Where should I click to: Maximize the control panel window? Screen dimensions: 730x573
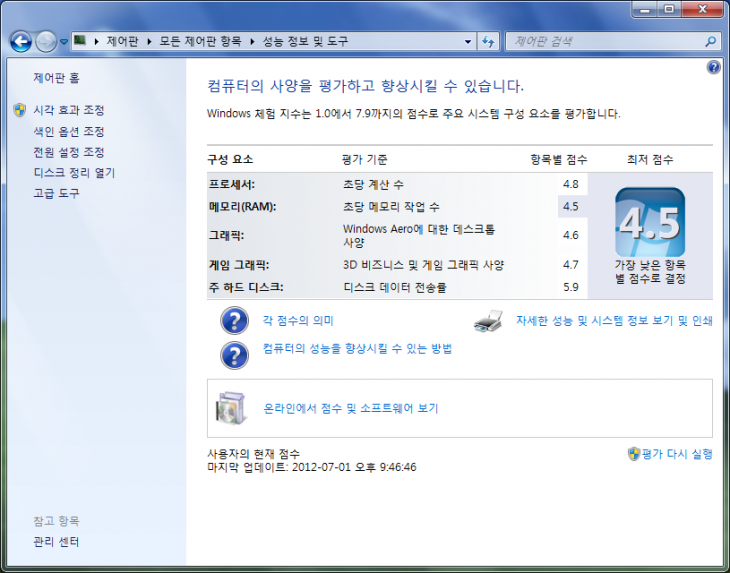coord(669,9)
